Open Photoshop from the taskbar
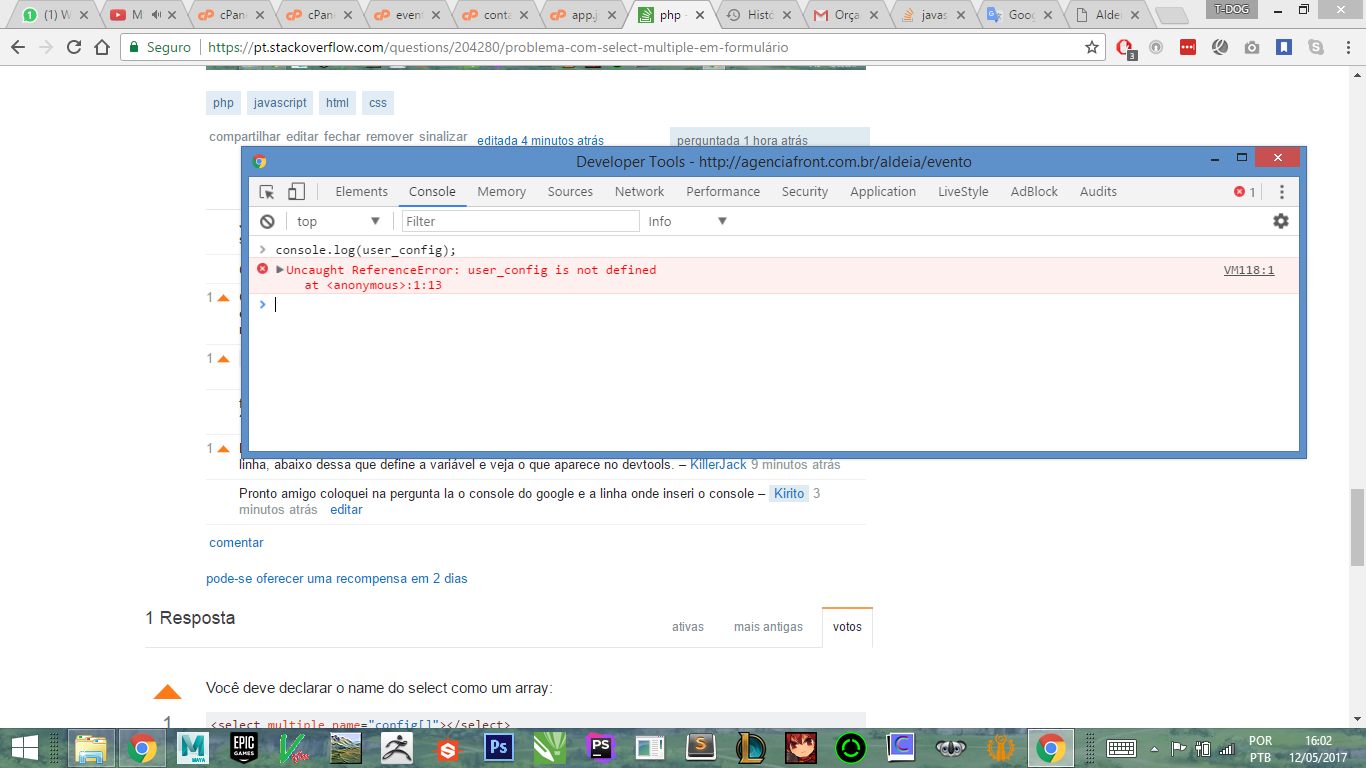The width and height of the screenshot is (1366, 768). [499, 748]
